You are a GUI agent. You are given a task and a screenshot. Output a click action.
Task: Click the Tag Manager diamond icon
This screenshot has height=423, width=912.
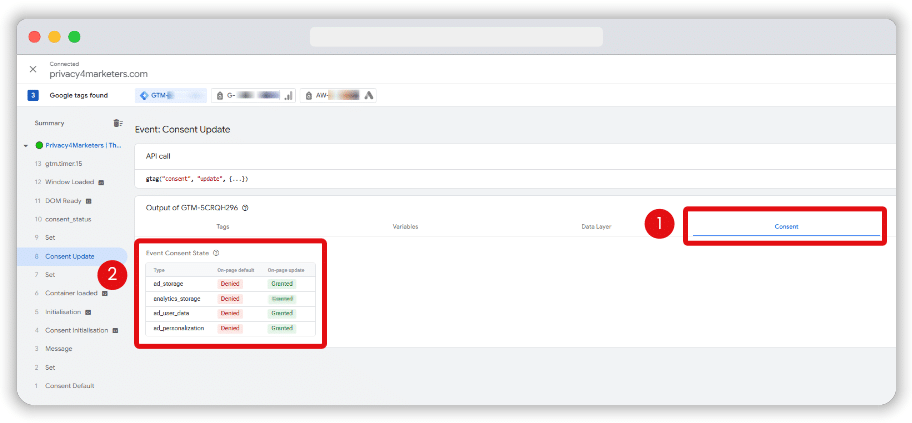[x=144, y=95]
